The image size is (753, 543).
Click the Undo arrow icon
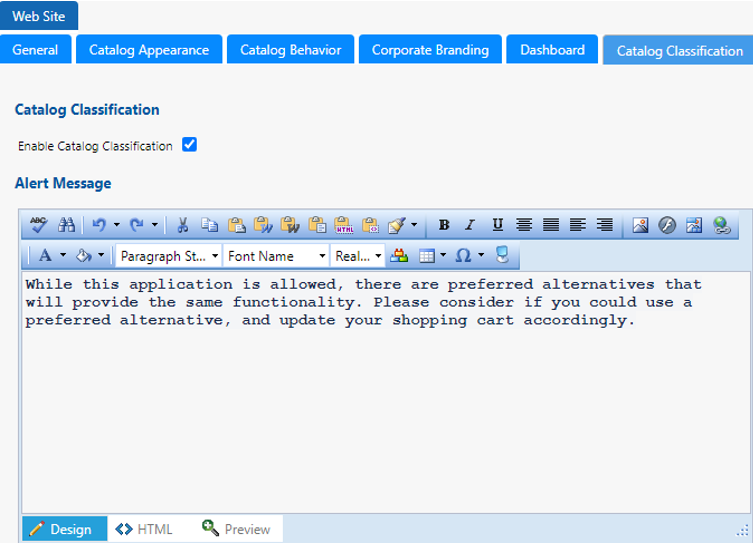point(98,225)
